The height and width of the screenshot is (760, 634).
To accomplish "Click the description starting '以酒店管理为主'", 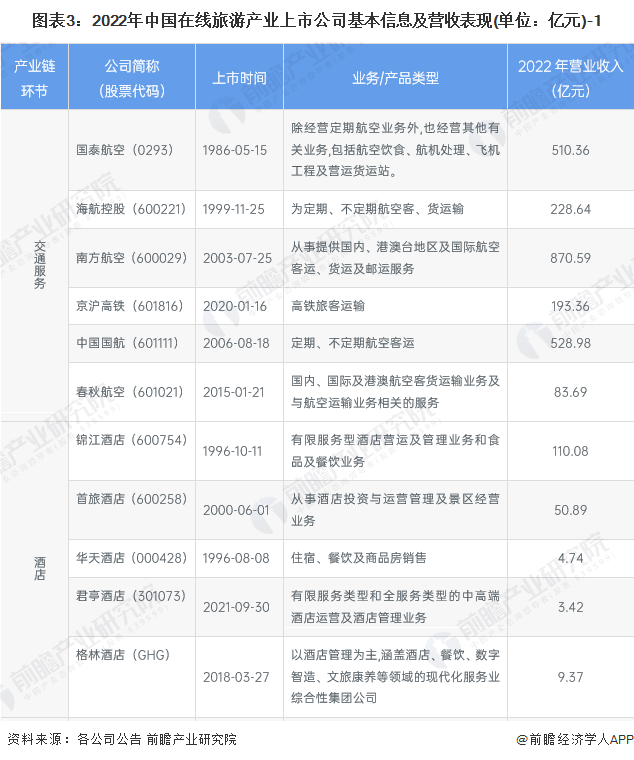I will (x=395, y=677).
